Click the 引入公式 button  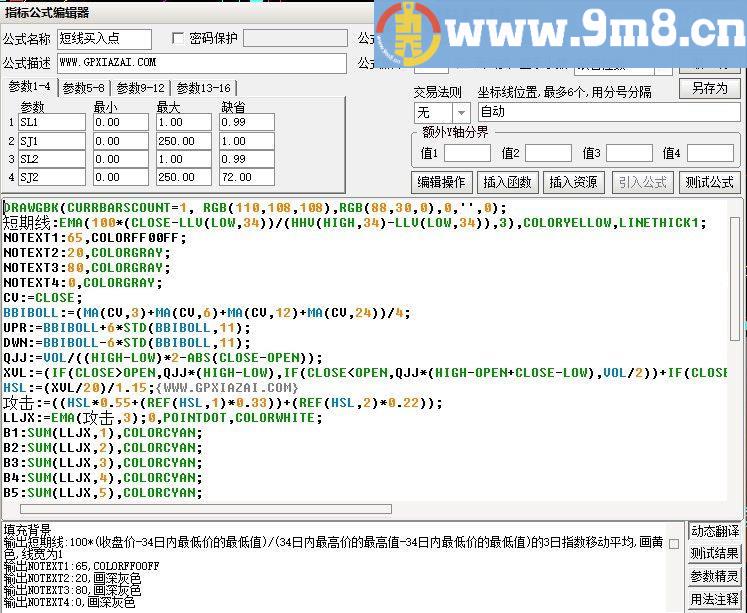[x=642, y=182]
